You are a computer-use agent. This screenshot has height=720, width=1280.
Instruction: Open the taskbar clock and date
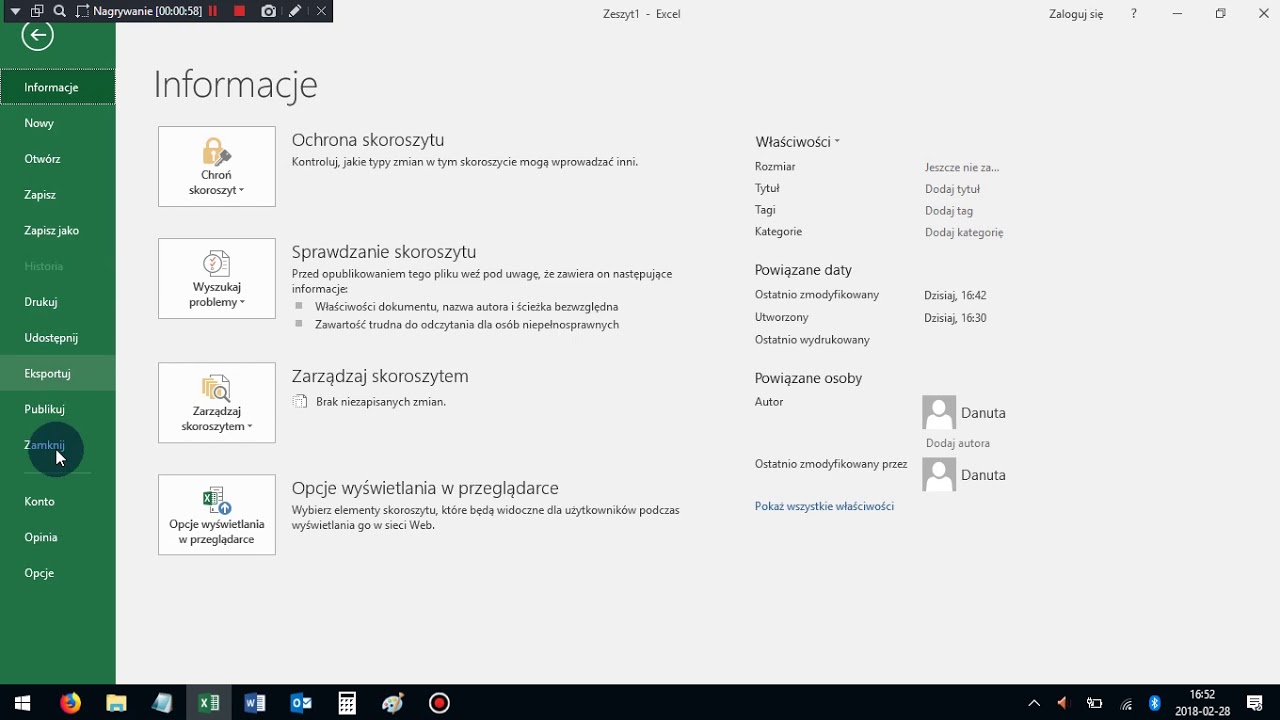click(x=1202, y=703)
